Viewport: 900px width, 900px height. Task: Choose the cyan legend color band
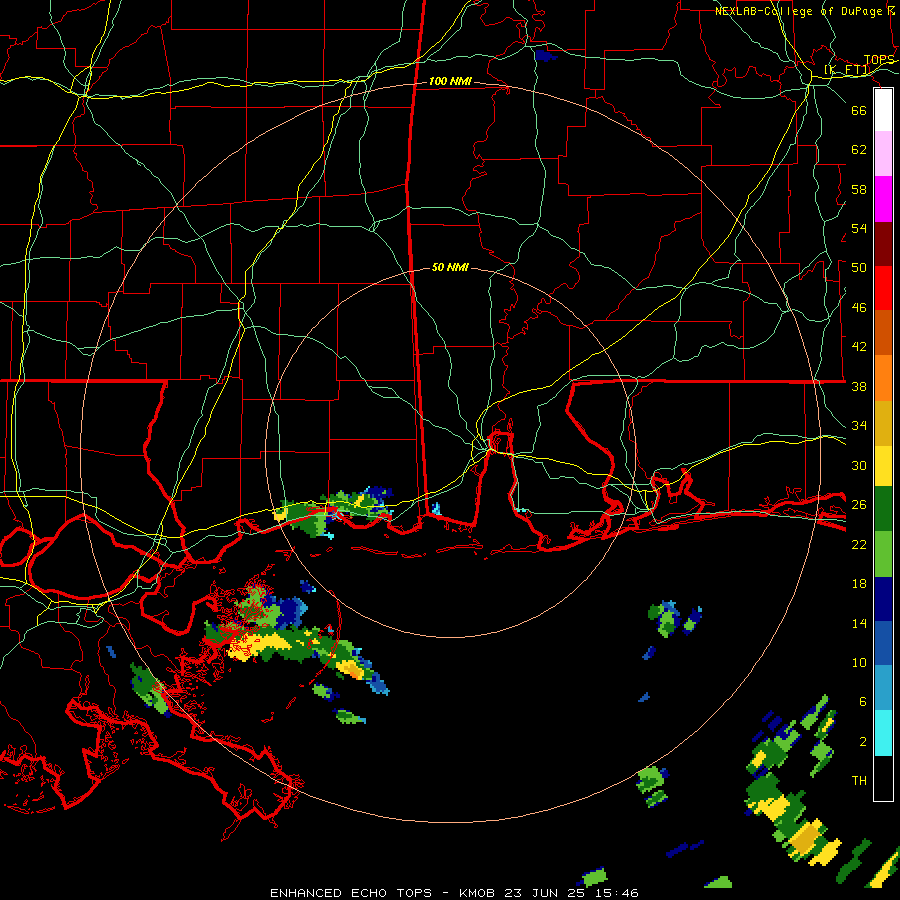(883, 733)
